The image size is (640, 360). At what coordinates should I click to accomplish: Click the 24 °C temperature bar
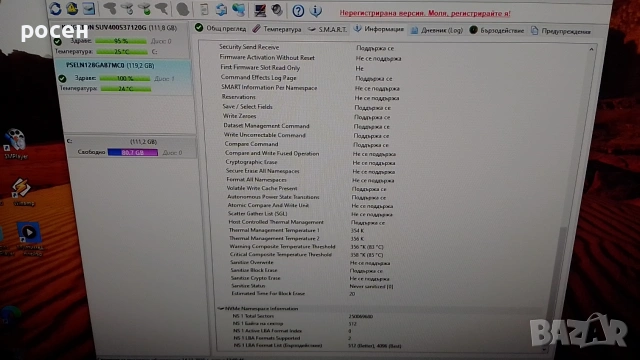[126, 89]
